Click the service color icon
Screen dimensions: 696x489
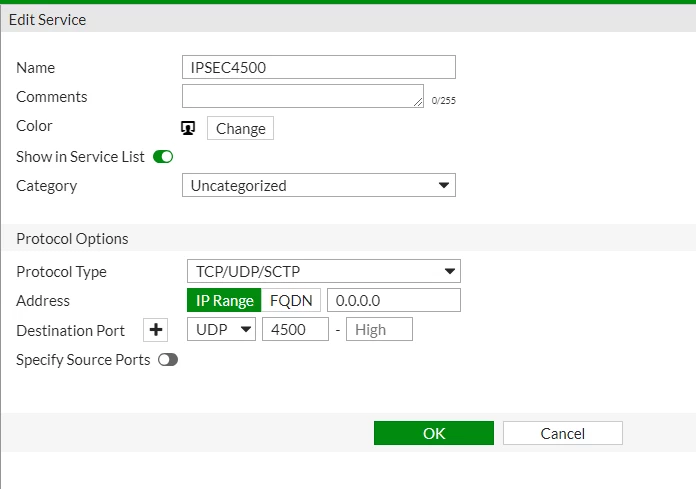pos(188,128)
